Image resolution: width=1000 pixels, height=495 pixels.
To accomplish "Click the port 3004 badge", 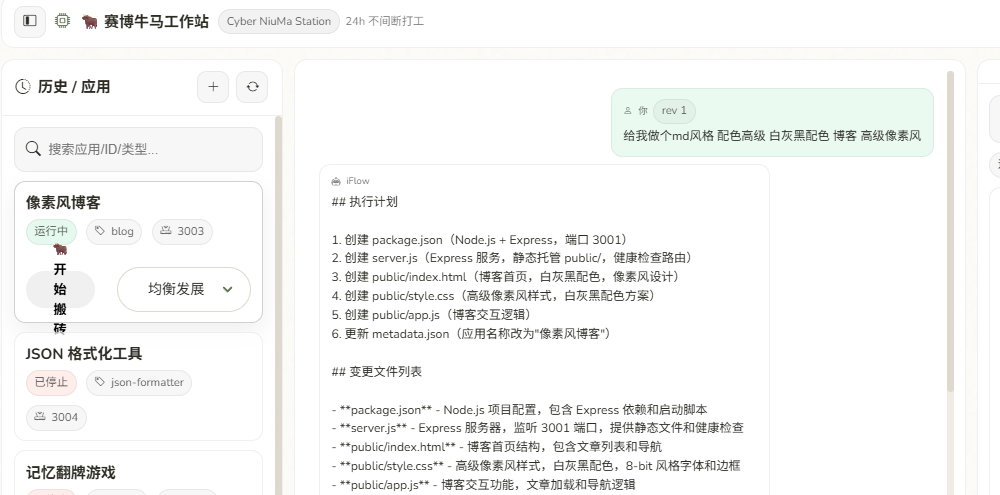I will 56,417.
